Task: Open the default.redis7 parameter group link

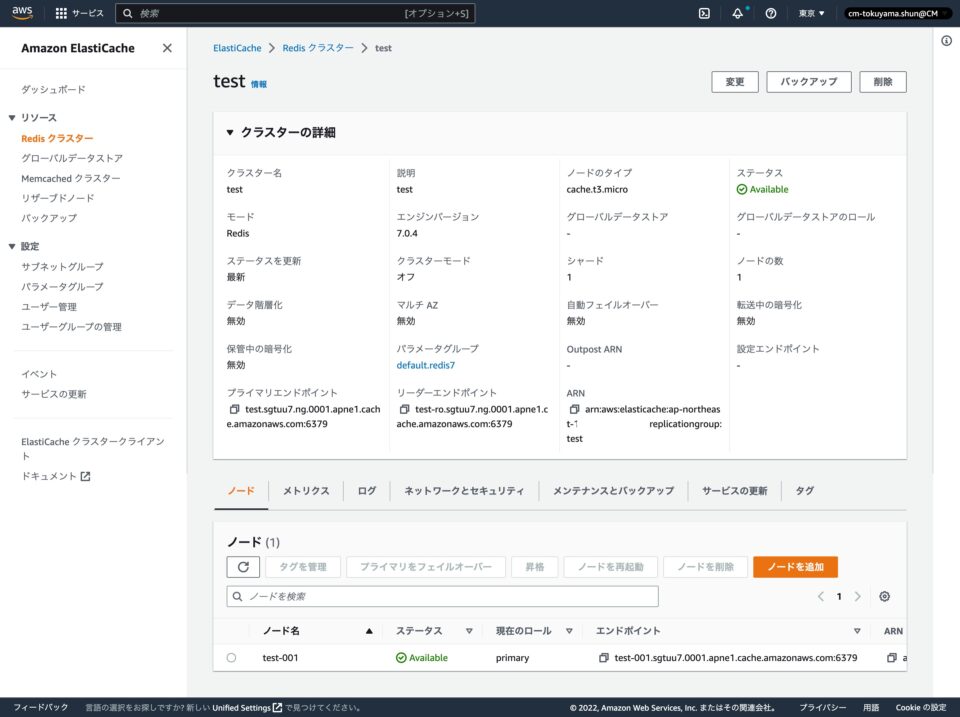Action: click(426, 365)
